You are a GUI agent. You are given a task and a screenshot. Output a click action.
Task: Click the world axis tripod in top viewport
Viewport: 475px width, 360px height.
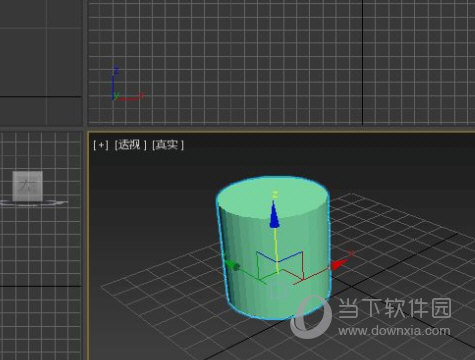tap(127, 83)
